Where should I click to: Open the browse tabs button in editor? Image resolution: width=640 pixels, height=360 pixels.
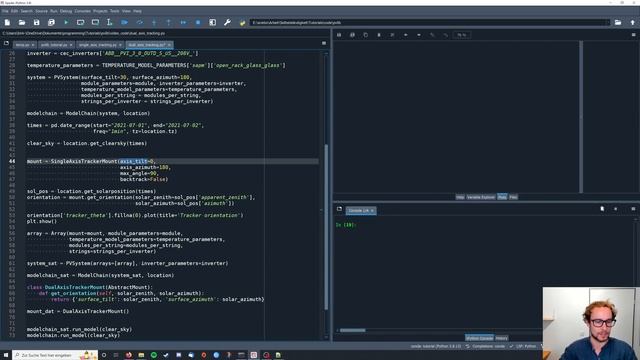(x=6, y=43)
